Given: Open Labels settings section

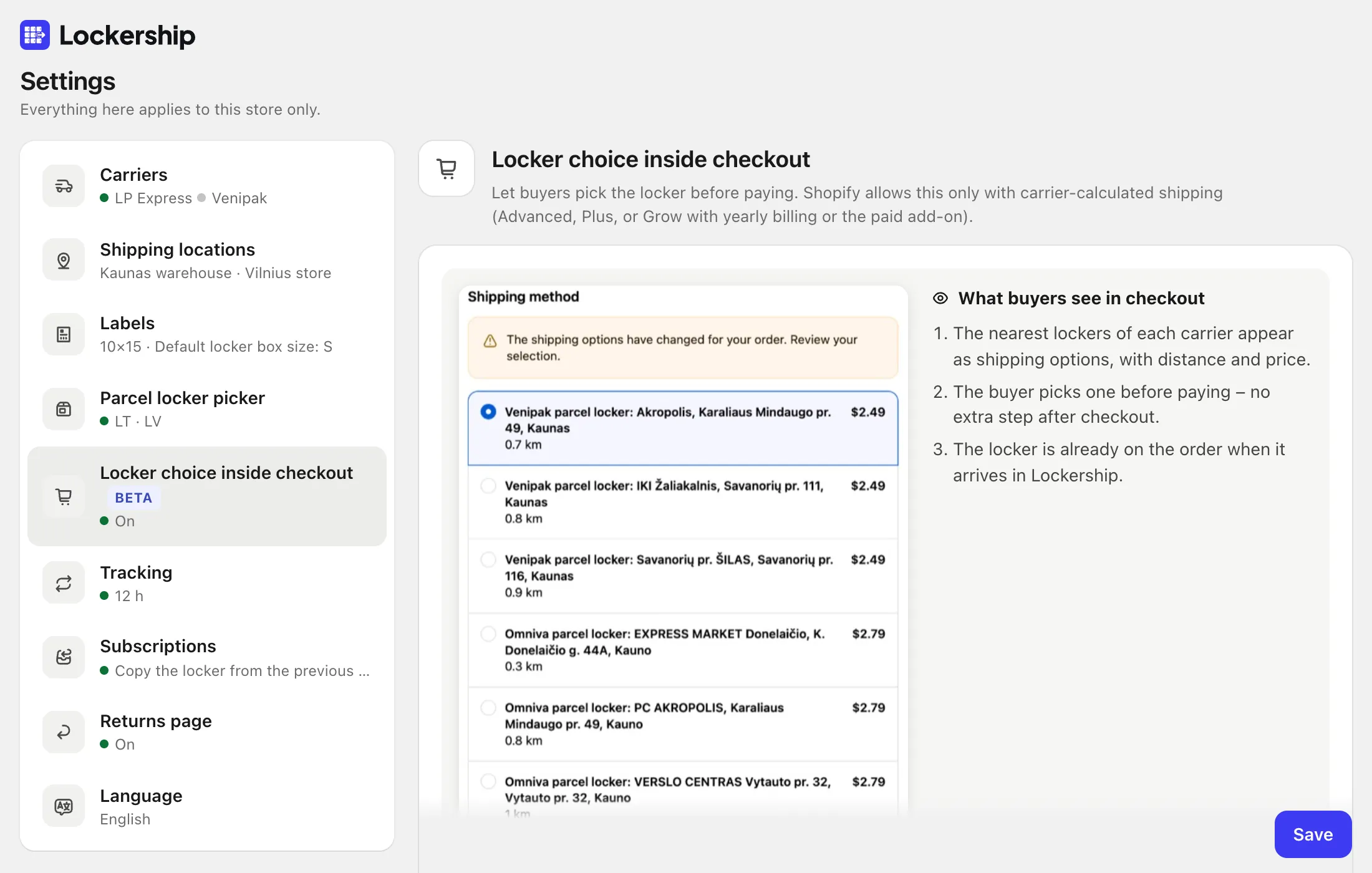Looking at the screenshot, I should pyautogui.click(x=207, y=334).
